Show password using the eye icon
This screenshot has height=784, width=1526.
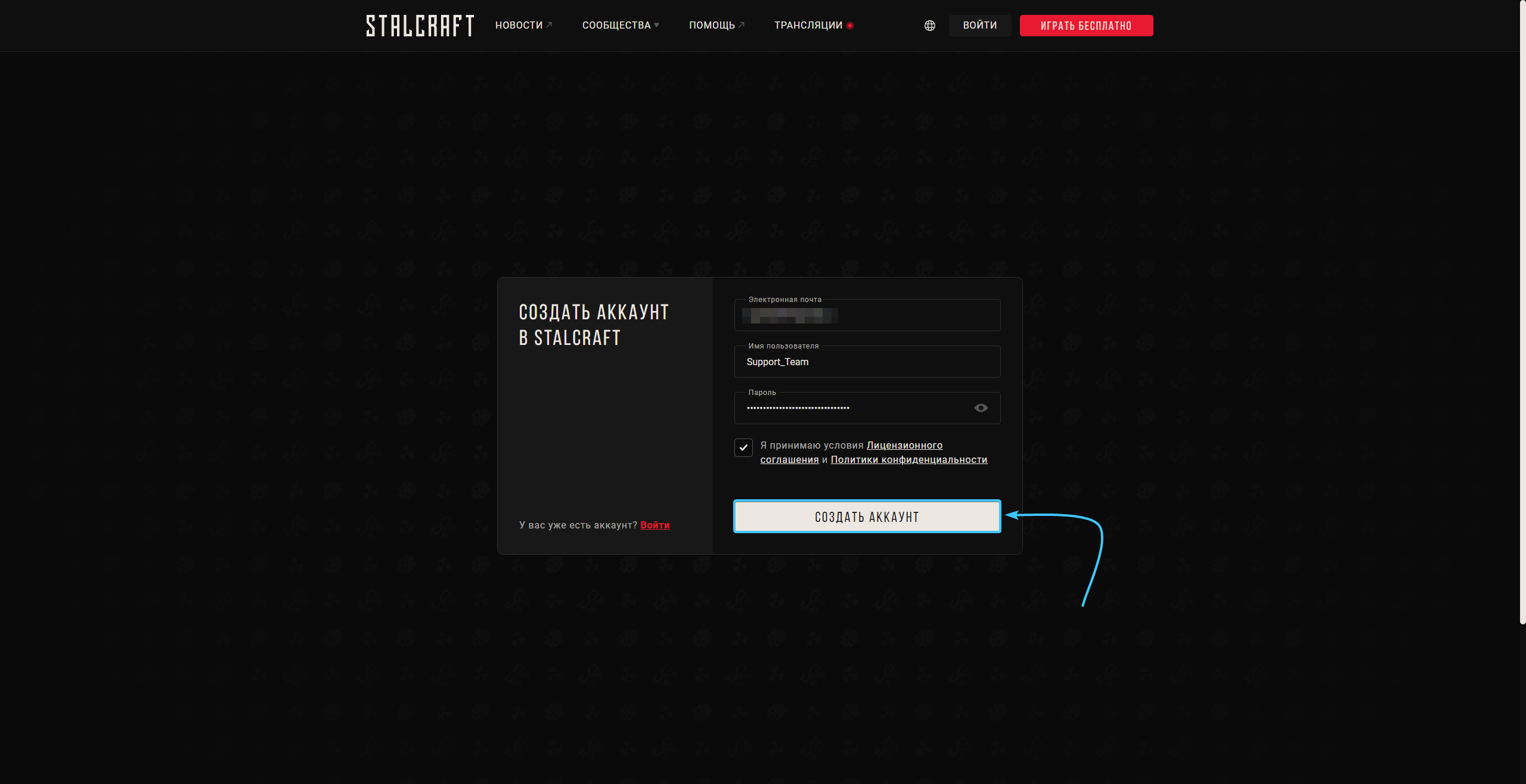pyautogui.click(x=981, y=408)
